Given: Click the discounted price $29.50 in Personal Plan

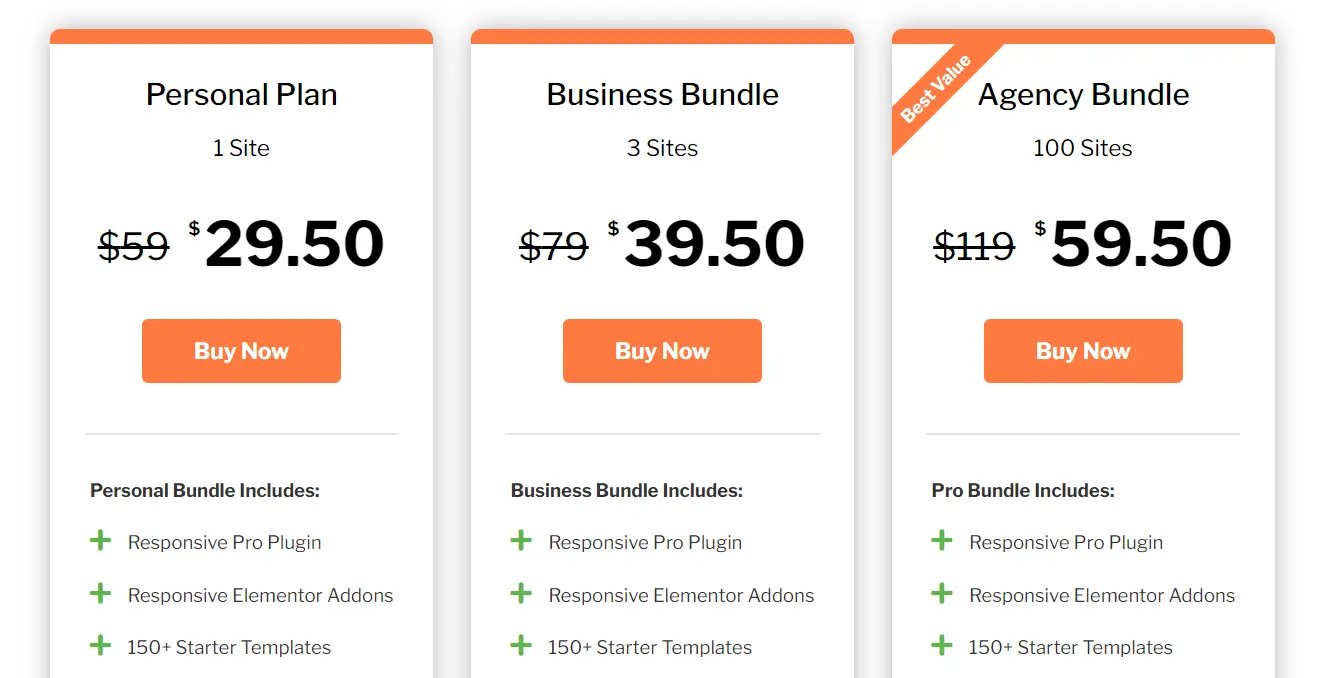Looking at the screenshot, I should point(293,243).
